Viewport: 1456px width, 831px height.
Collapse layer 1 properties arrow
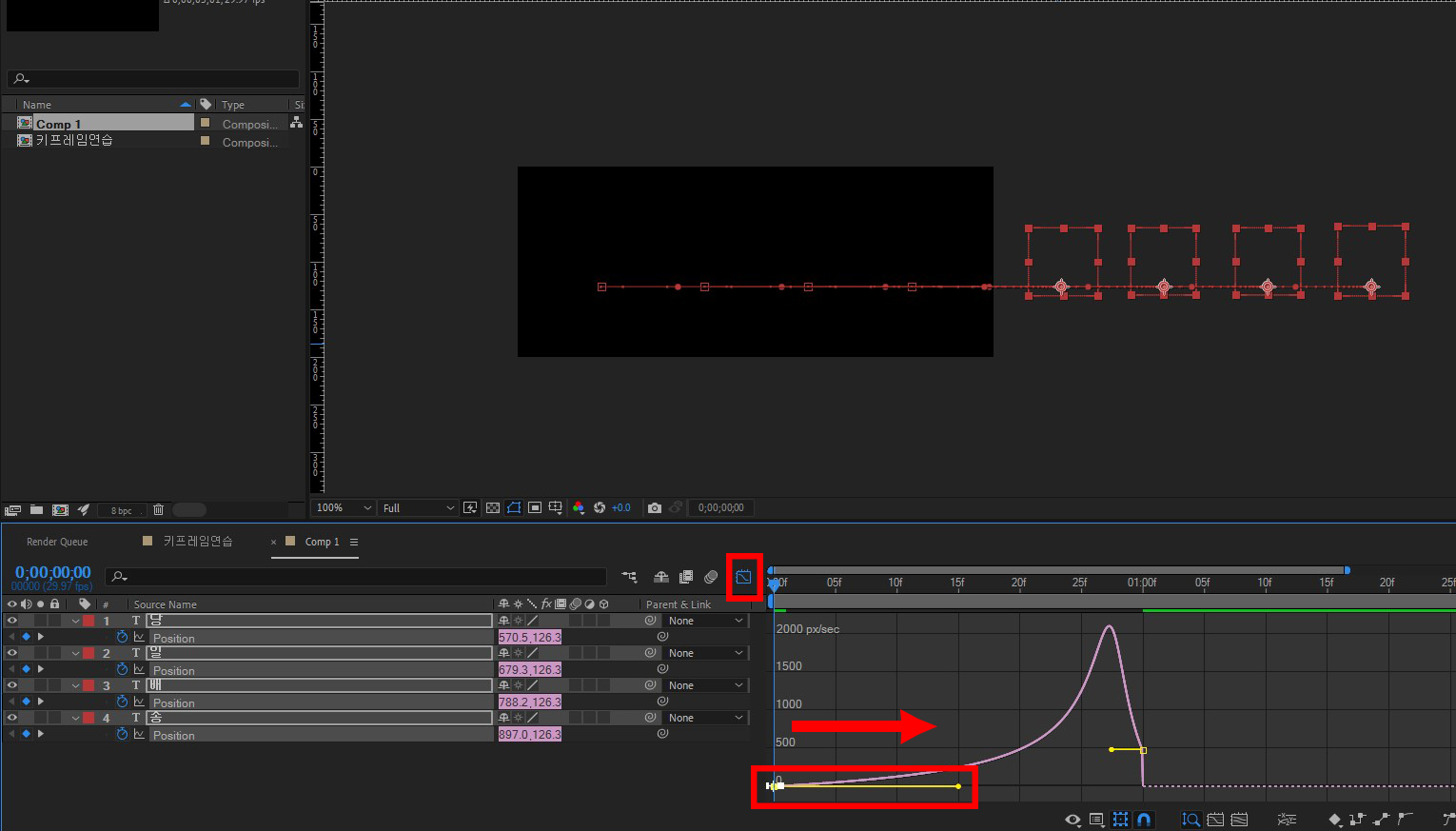(x=75, y=621)
